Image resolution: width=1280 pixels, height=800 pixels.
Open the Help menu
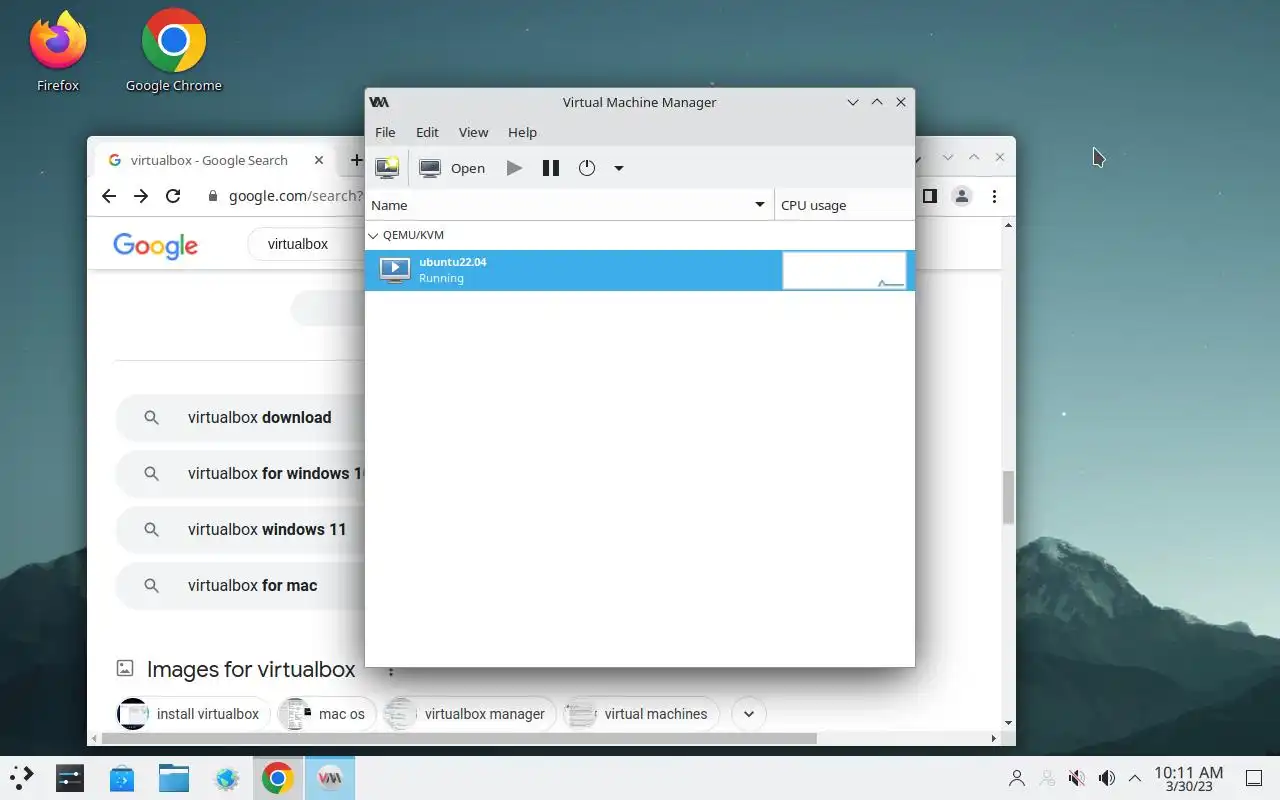pyautogui.click(x=522, y=132)
